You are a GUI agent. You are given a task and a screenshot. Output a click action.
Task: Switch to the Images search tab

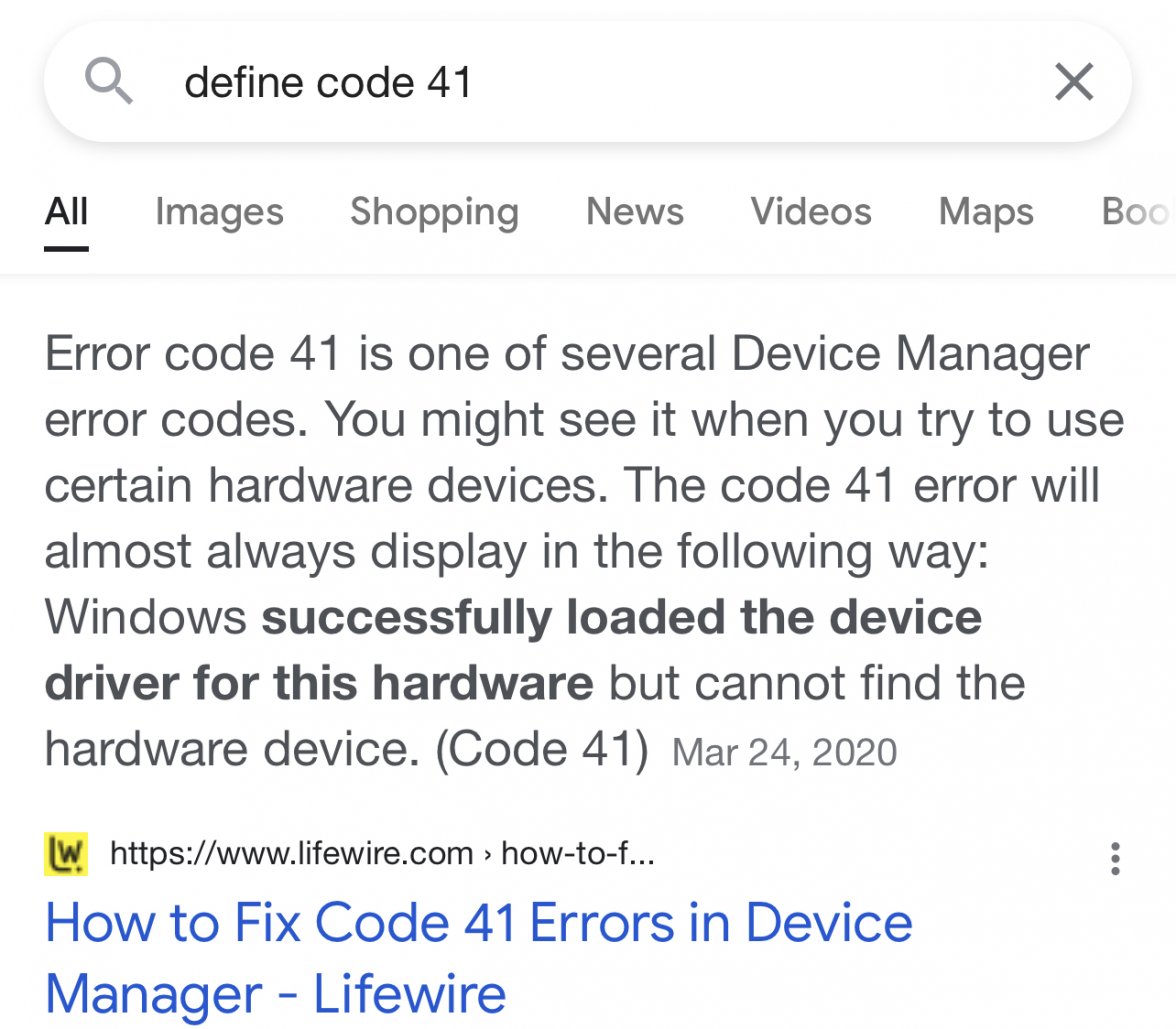pyautogui.click(x=219, y=212)
